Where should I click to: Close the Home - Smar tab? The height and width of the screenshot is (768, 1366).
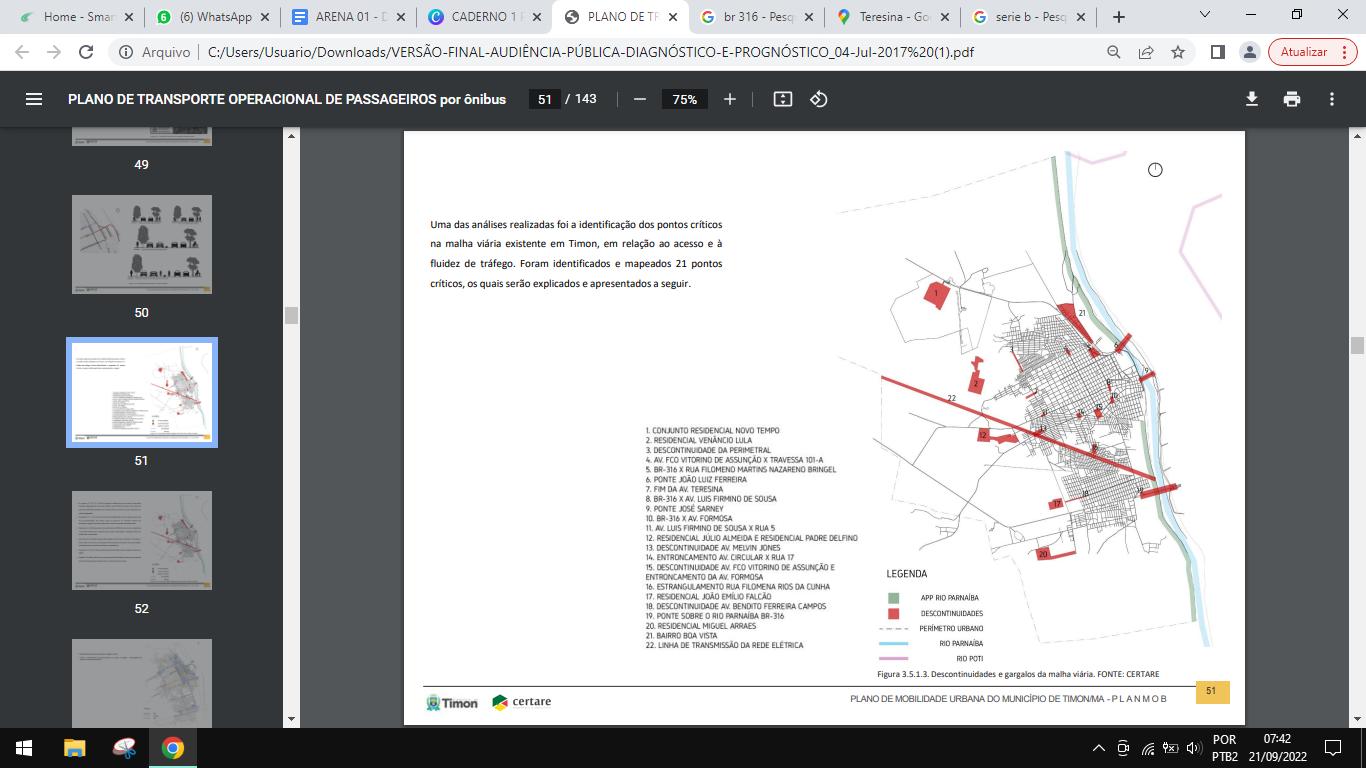point(128,17)
